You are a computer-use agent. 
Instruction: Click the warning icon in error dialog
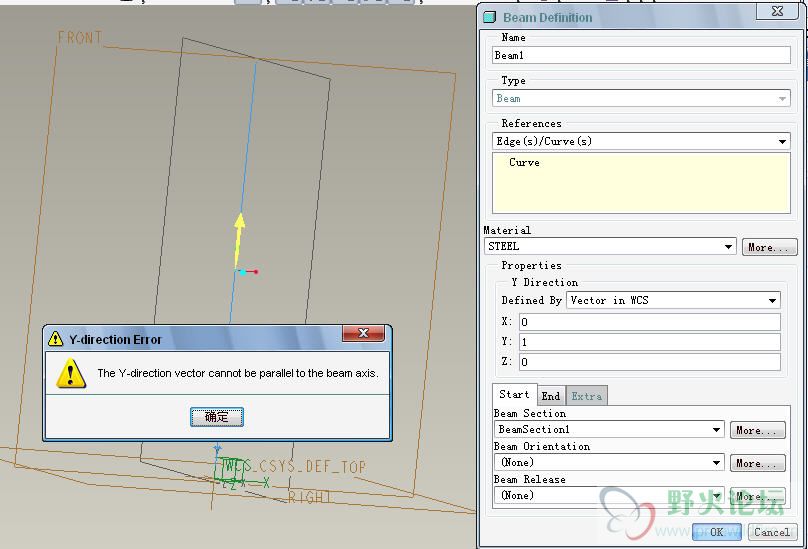click(70, 373)
